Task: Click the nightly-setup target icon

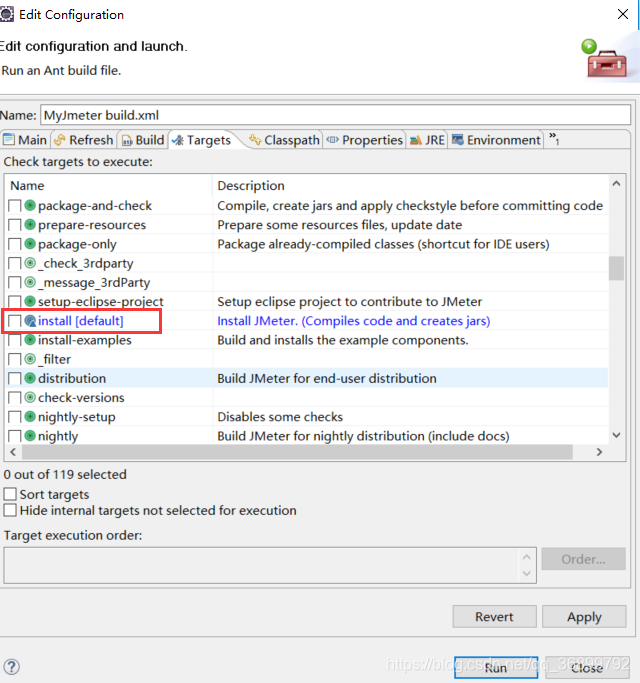Action: pos(30,416)
